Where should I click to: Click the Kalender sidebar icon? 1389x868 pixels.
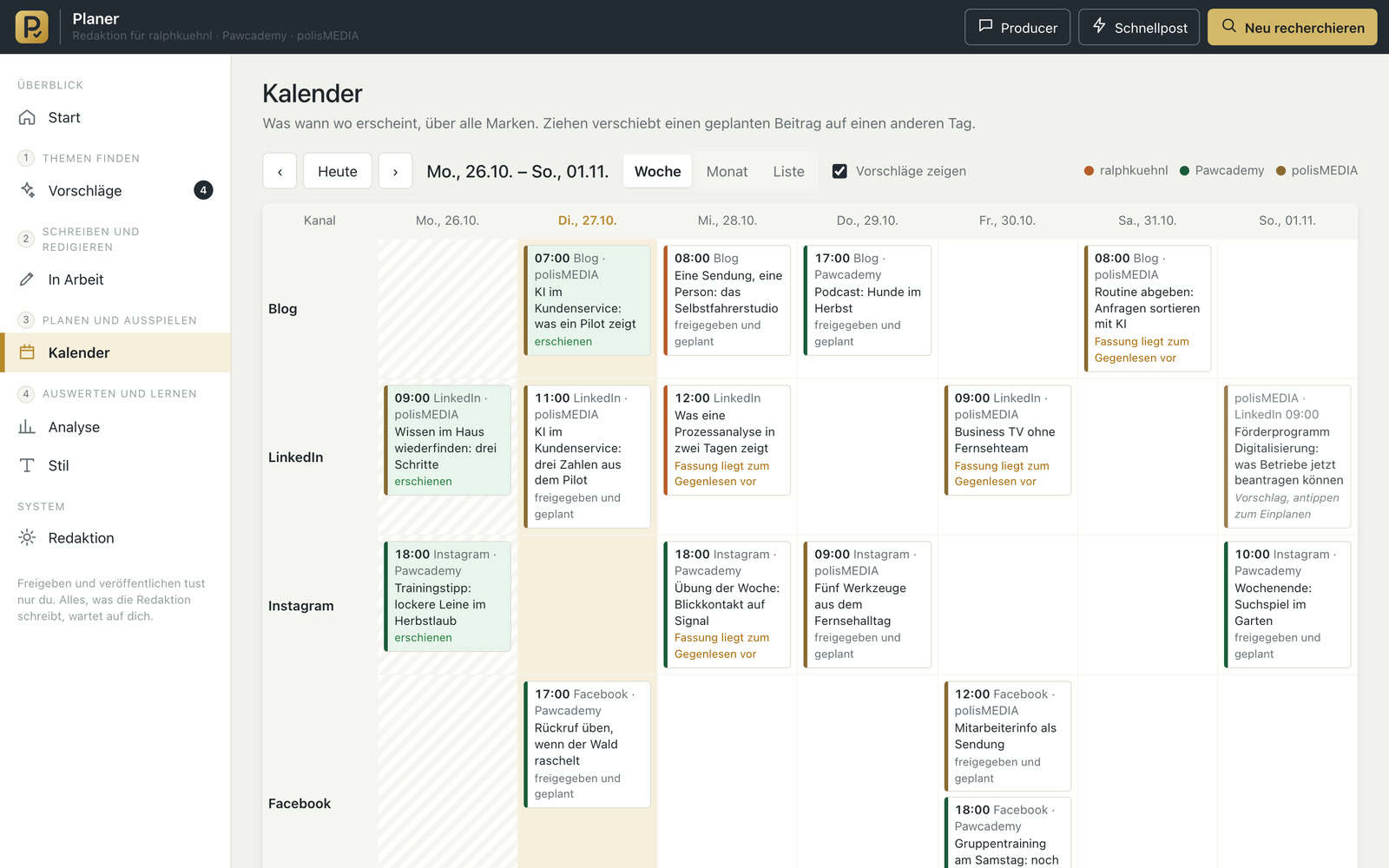[x=27, y=352]
